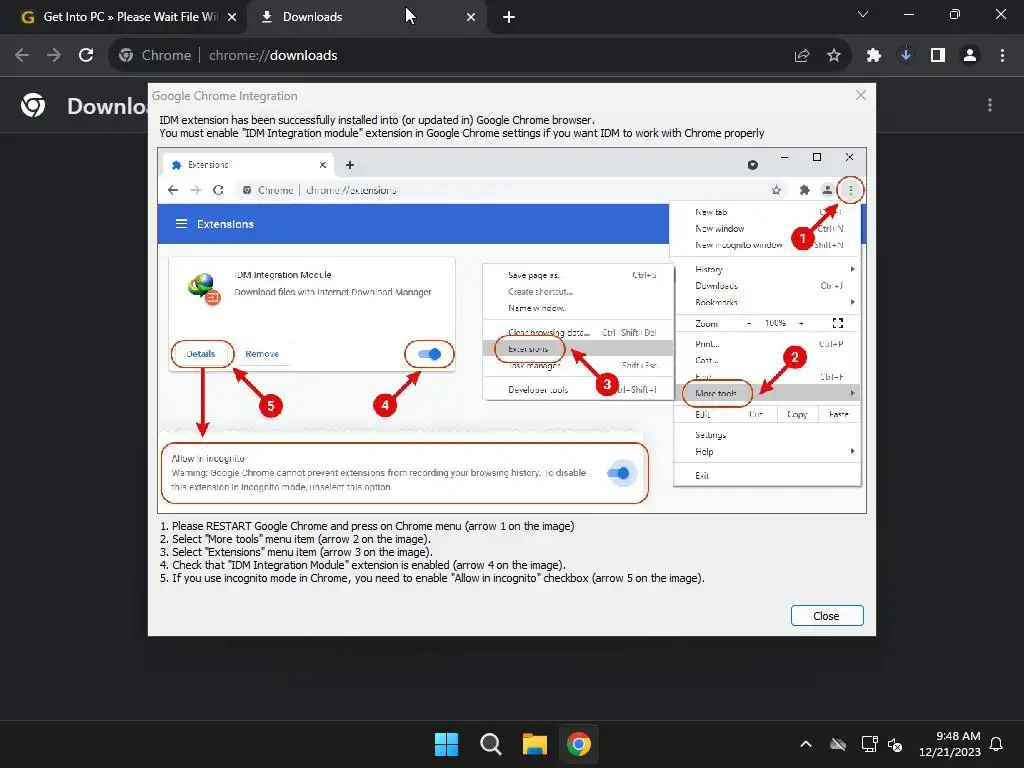
Task: Share this page via share icon
Action: click(802, 56)
